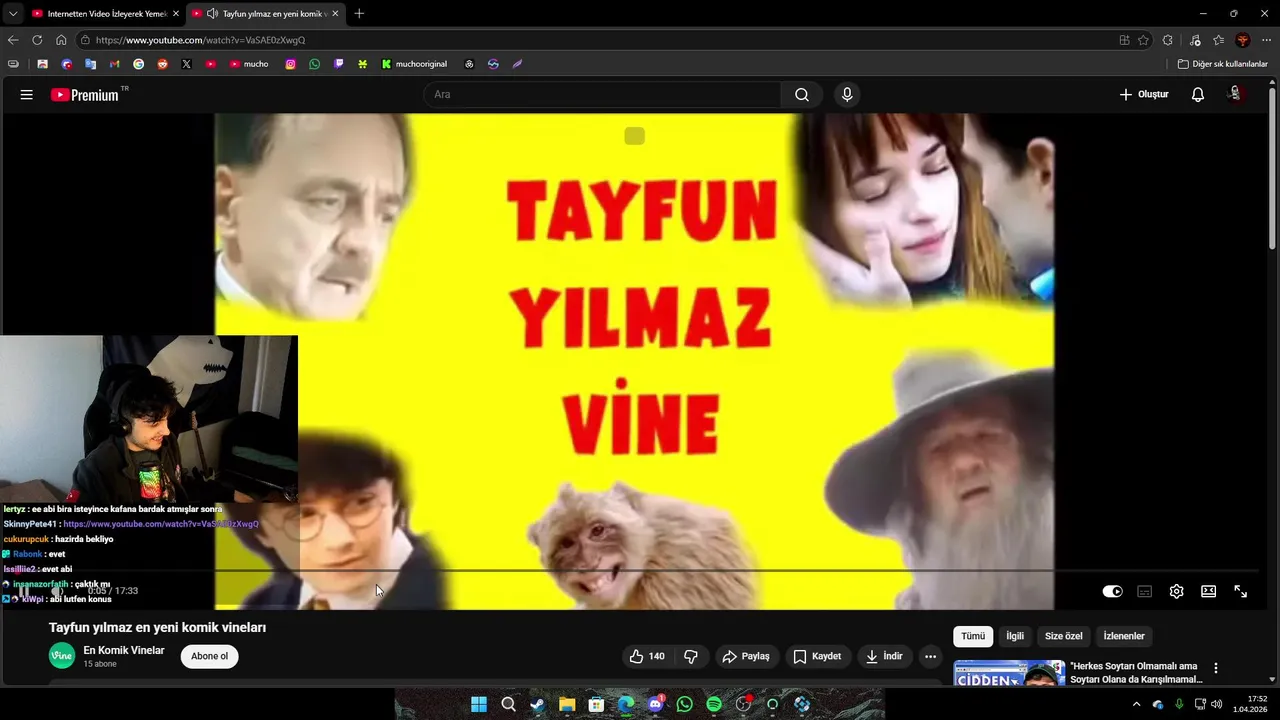This screenshot has width=1280, height=720.
Task: Open the mucho YouTube bookmark
Action: (x=249, y=64)
